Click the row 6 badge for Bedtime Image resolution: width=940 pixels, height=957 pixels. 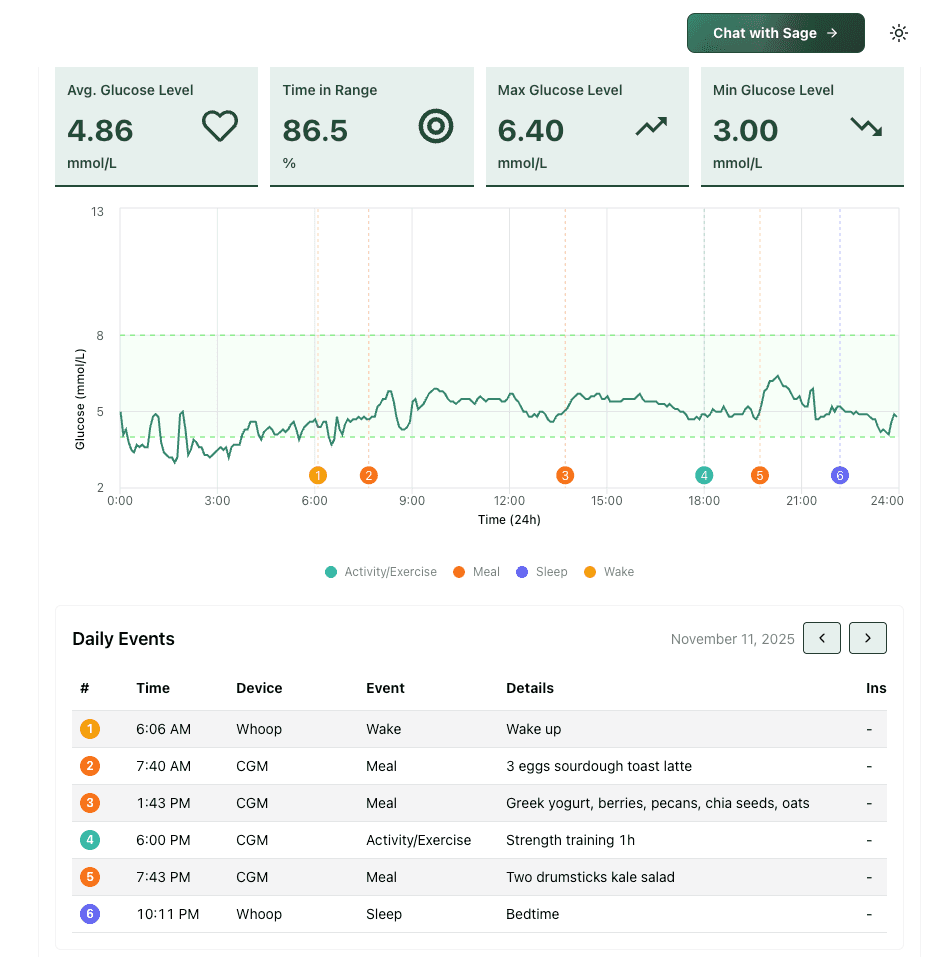point(90,914)
